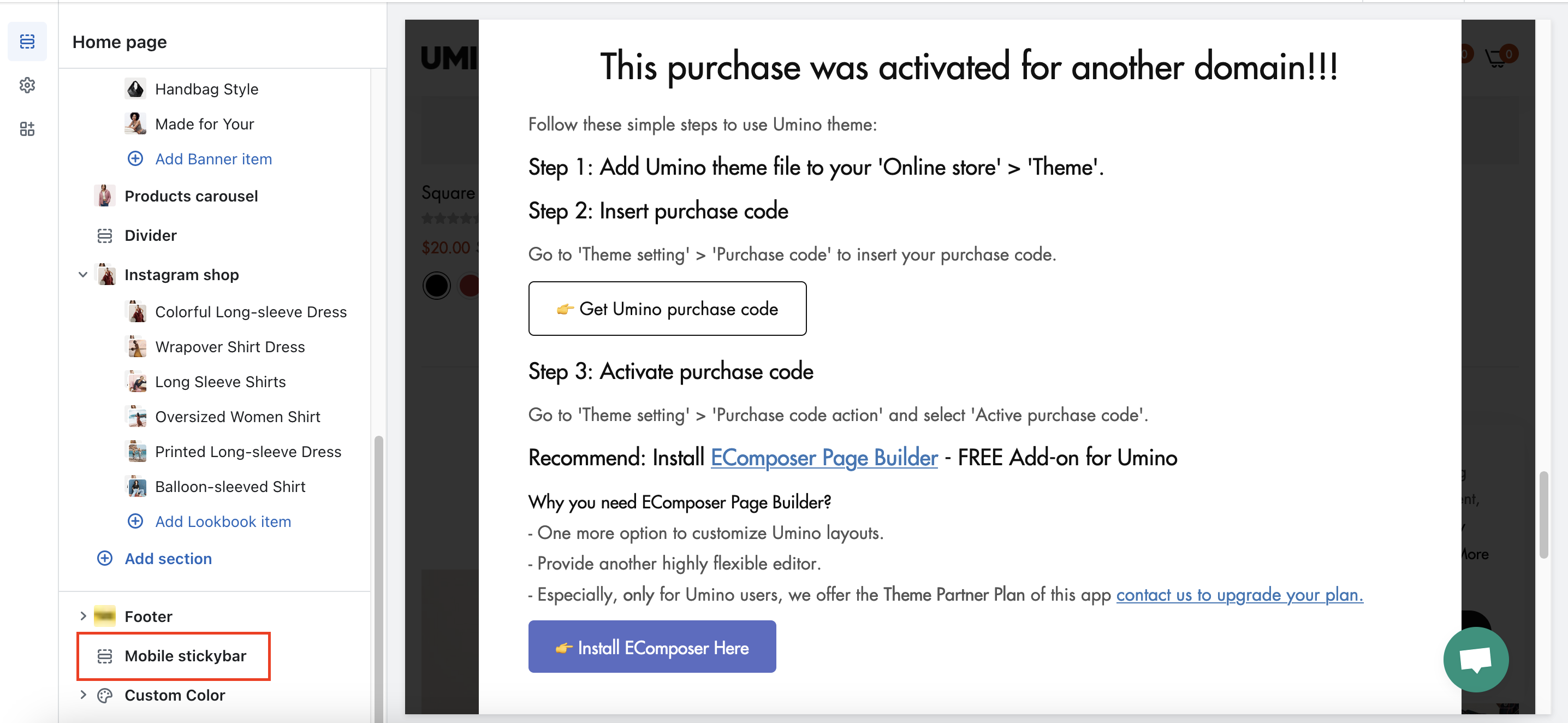
Task: Expand the Custom Color section
Action: pyautogui.click(x=84, y=695)
